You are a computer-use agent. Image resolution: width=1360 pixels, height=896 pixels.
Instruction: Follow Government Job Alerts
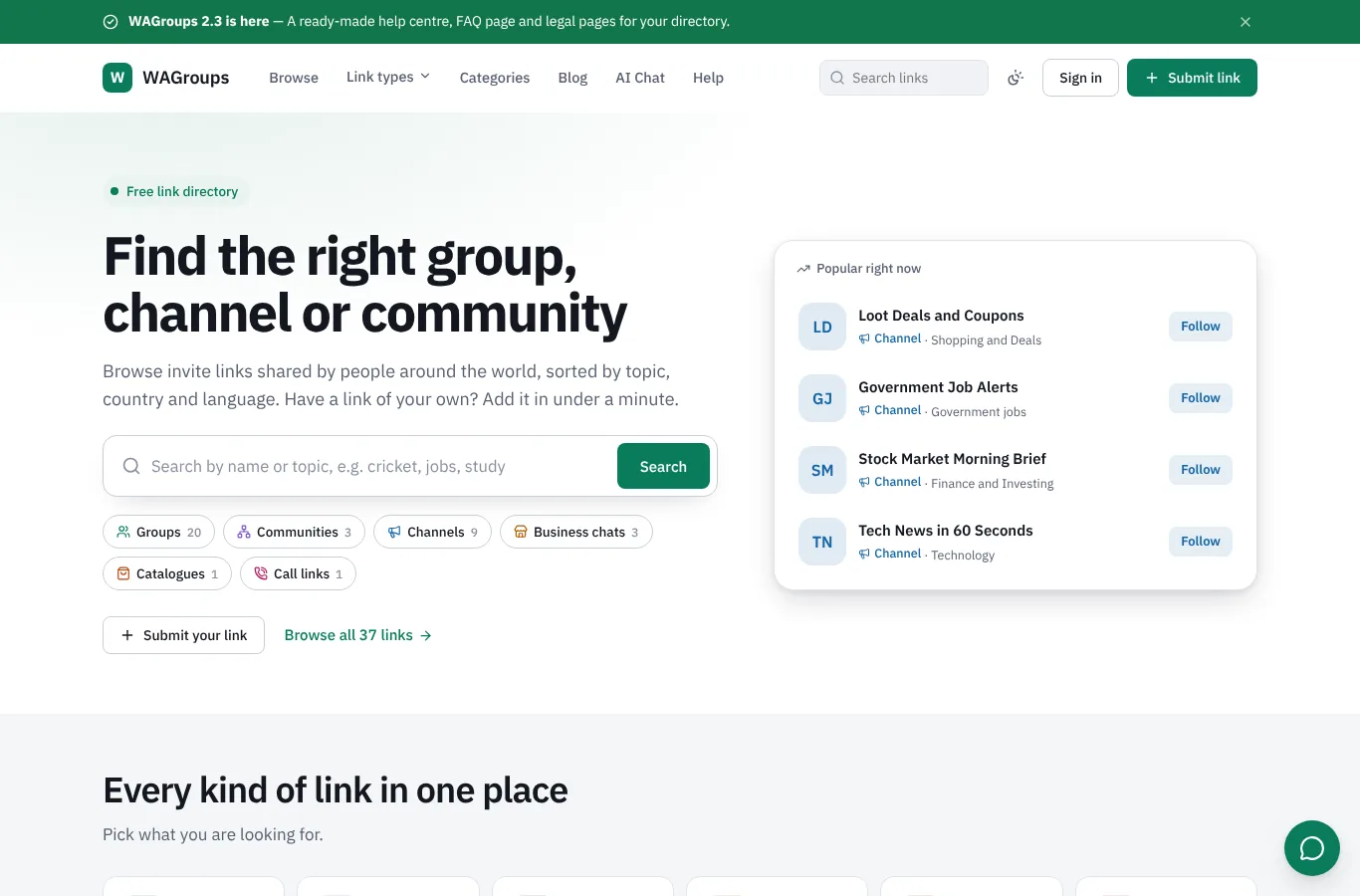[x=1201, y=398]
